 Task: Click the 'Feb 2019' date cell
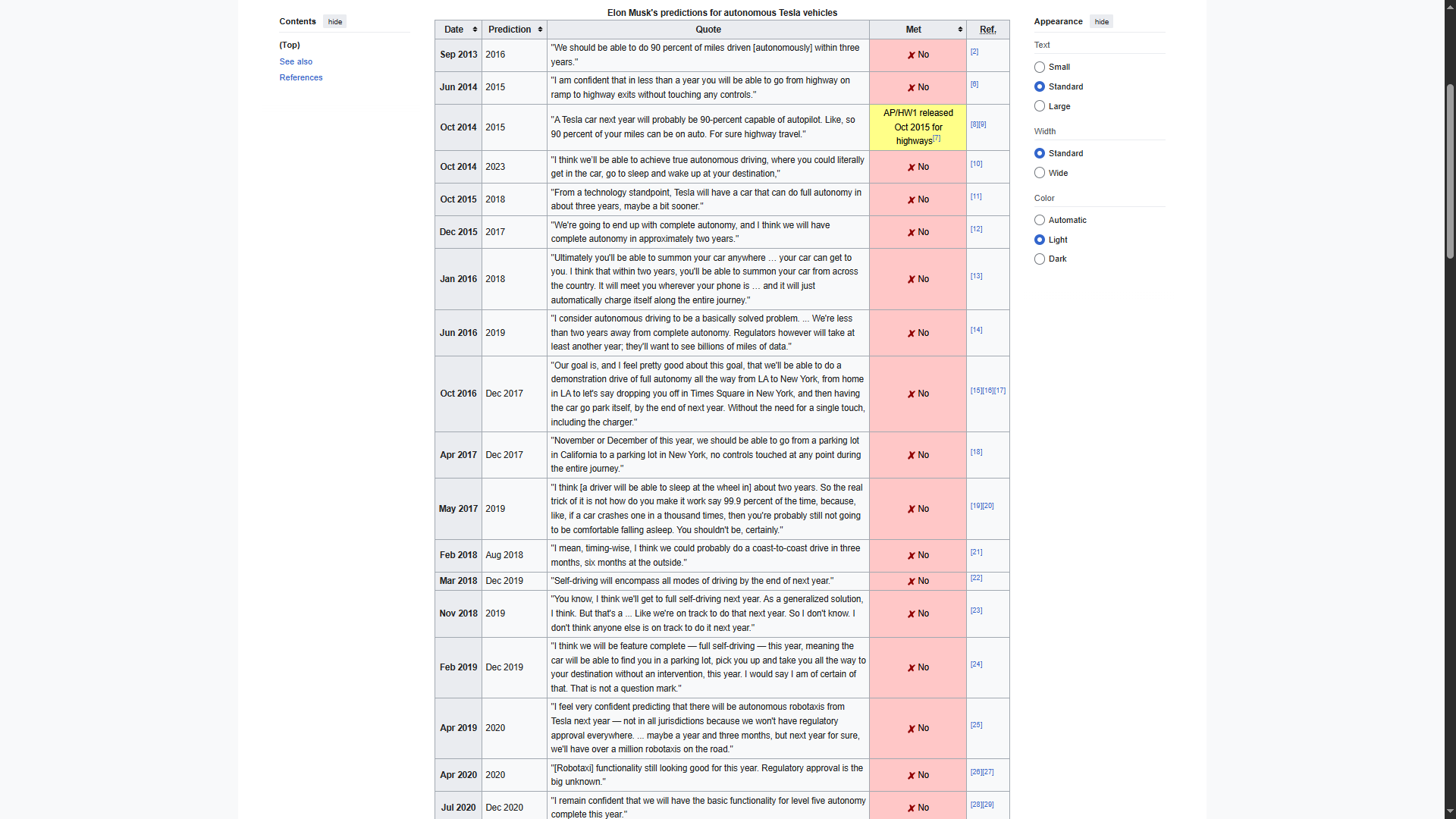coord(458,668)
